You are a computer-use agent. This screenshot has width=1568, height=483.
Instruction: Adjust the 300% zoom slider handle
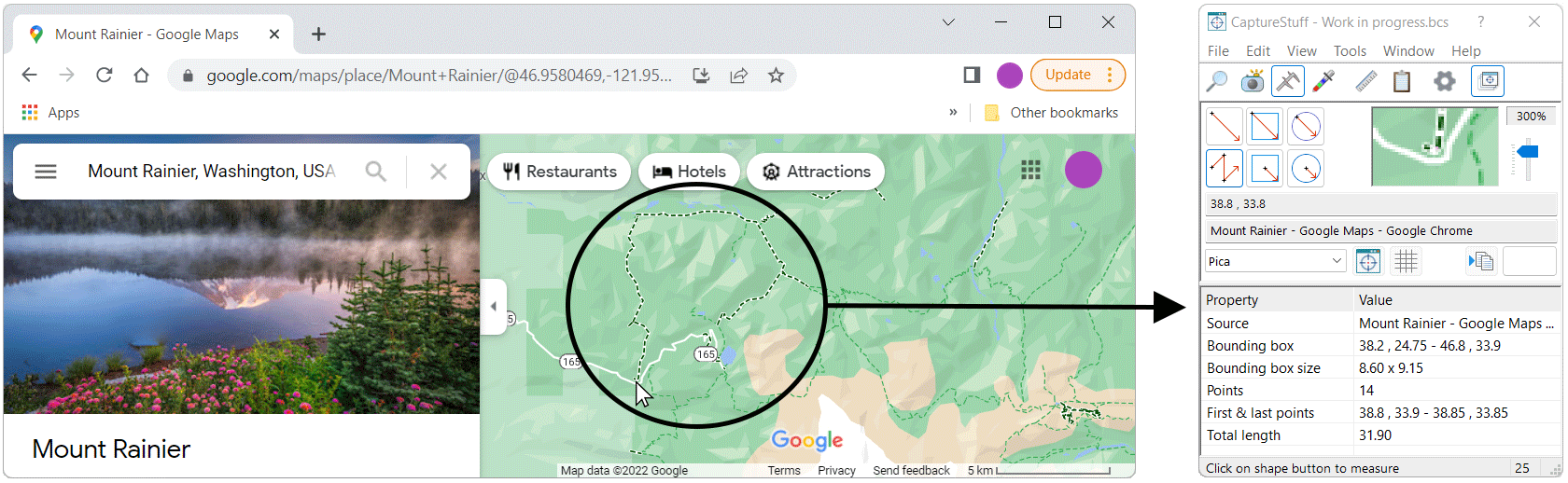[x=1527, y=151]
